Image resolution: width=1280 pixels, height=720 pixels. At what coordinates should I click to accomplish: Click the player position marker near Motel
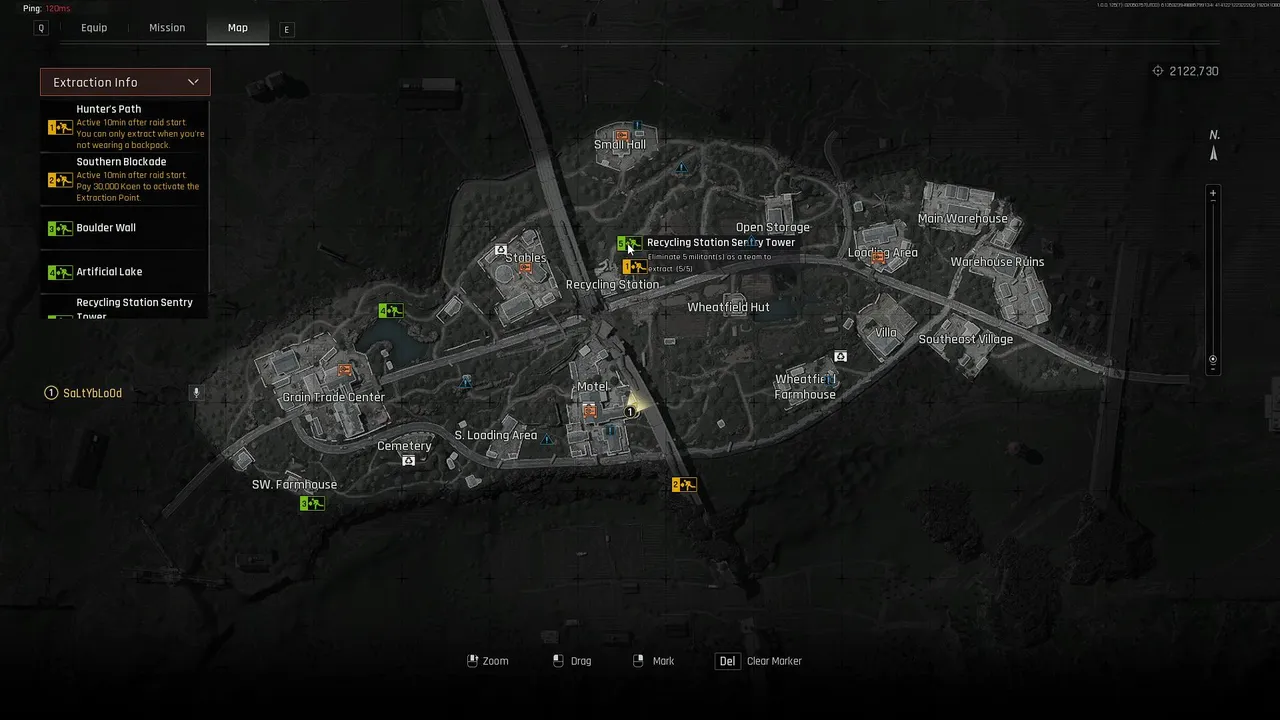coord(632,410)
